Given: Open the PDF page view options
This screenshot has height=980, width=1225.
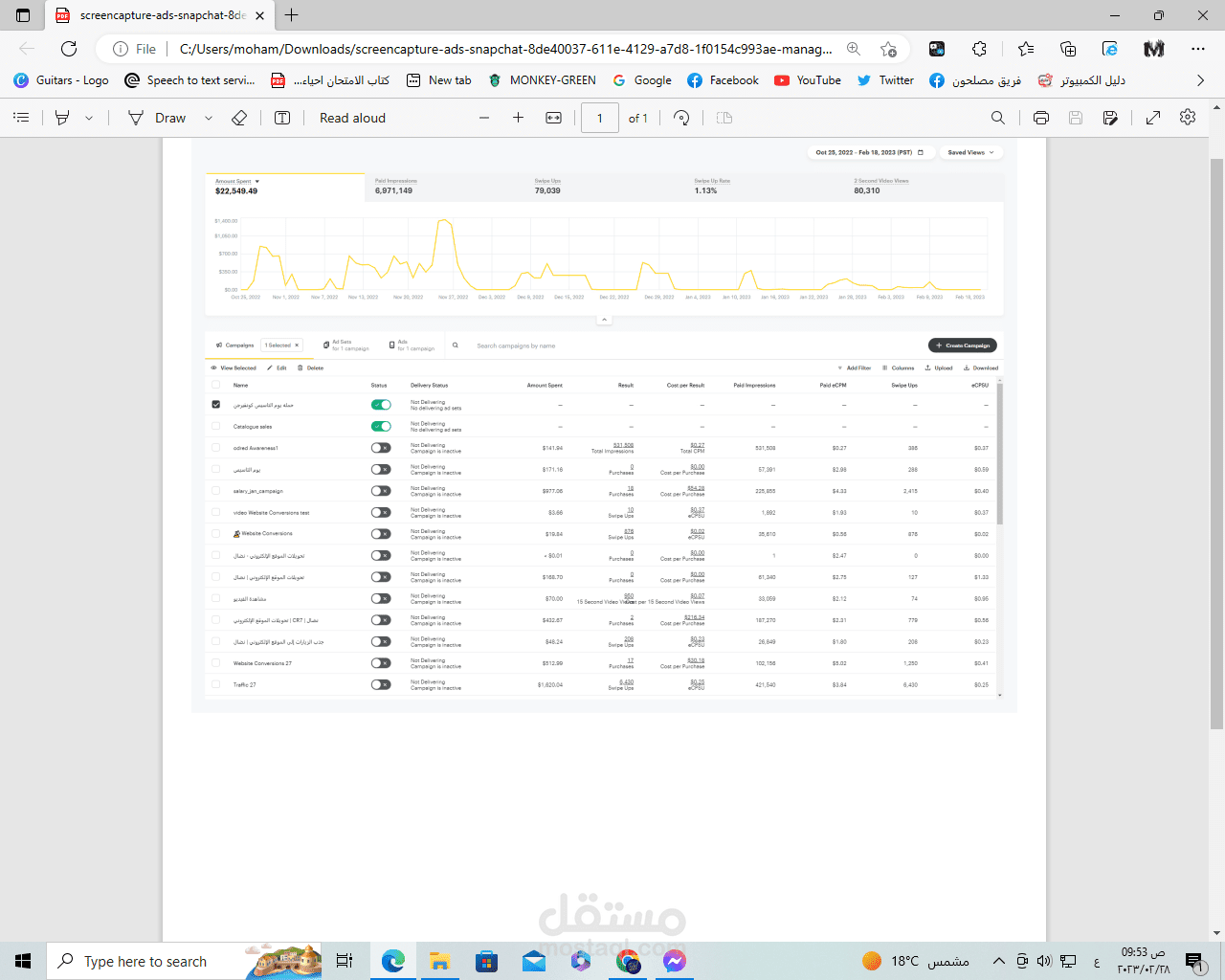Looking at the screenshot, I should tap(724, 118).
